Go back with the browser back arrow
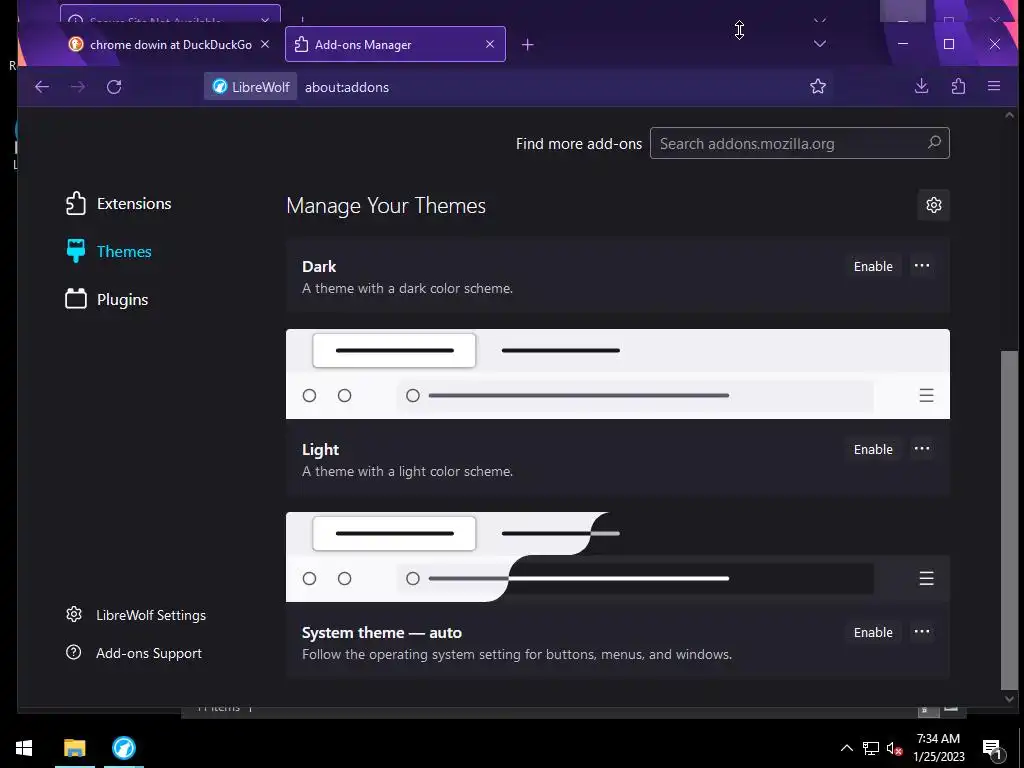 point(42,87)
